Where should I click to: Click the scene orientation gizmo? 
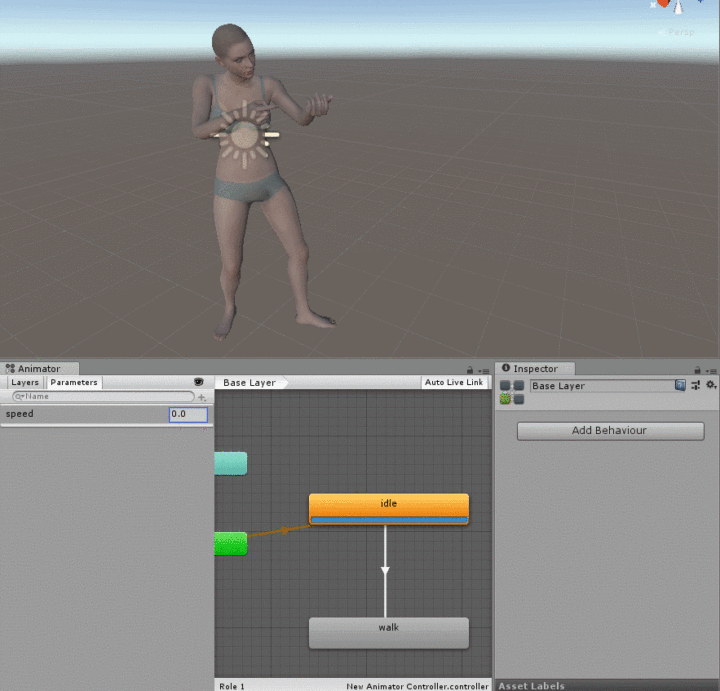pos(671,5)
